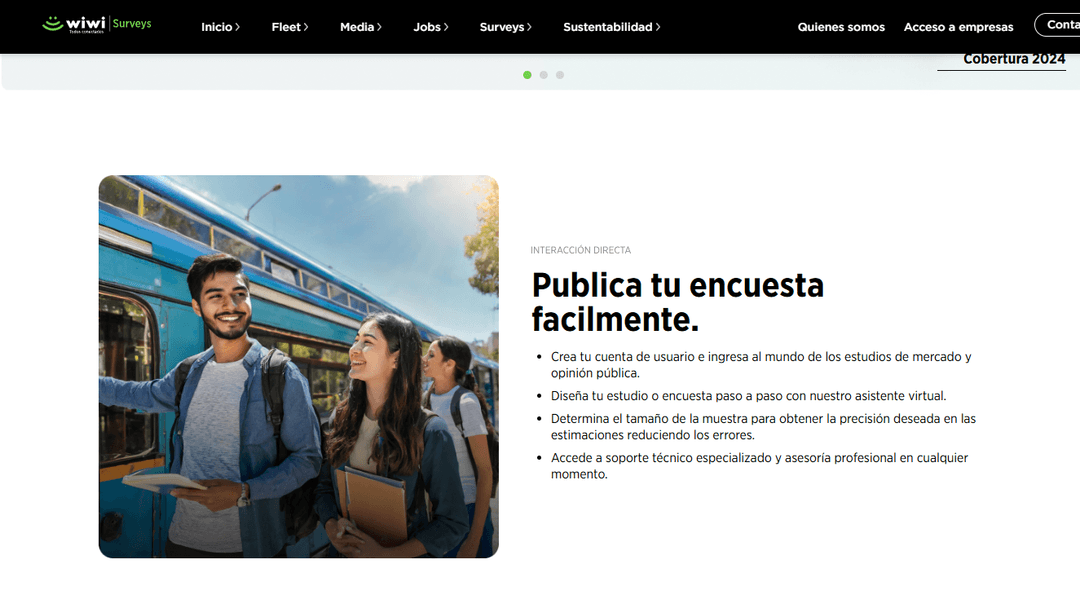Click the wiwi logo in the header
Screen dimensions: 1080x599
pyautogui.click(x=74, y=24)
